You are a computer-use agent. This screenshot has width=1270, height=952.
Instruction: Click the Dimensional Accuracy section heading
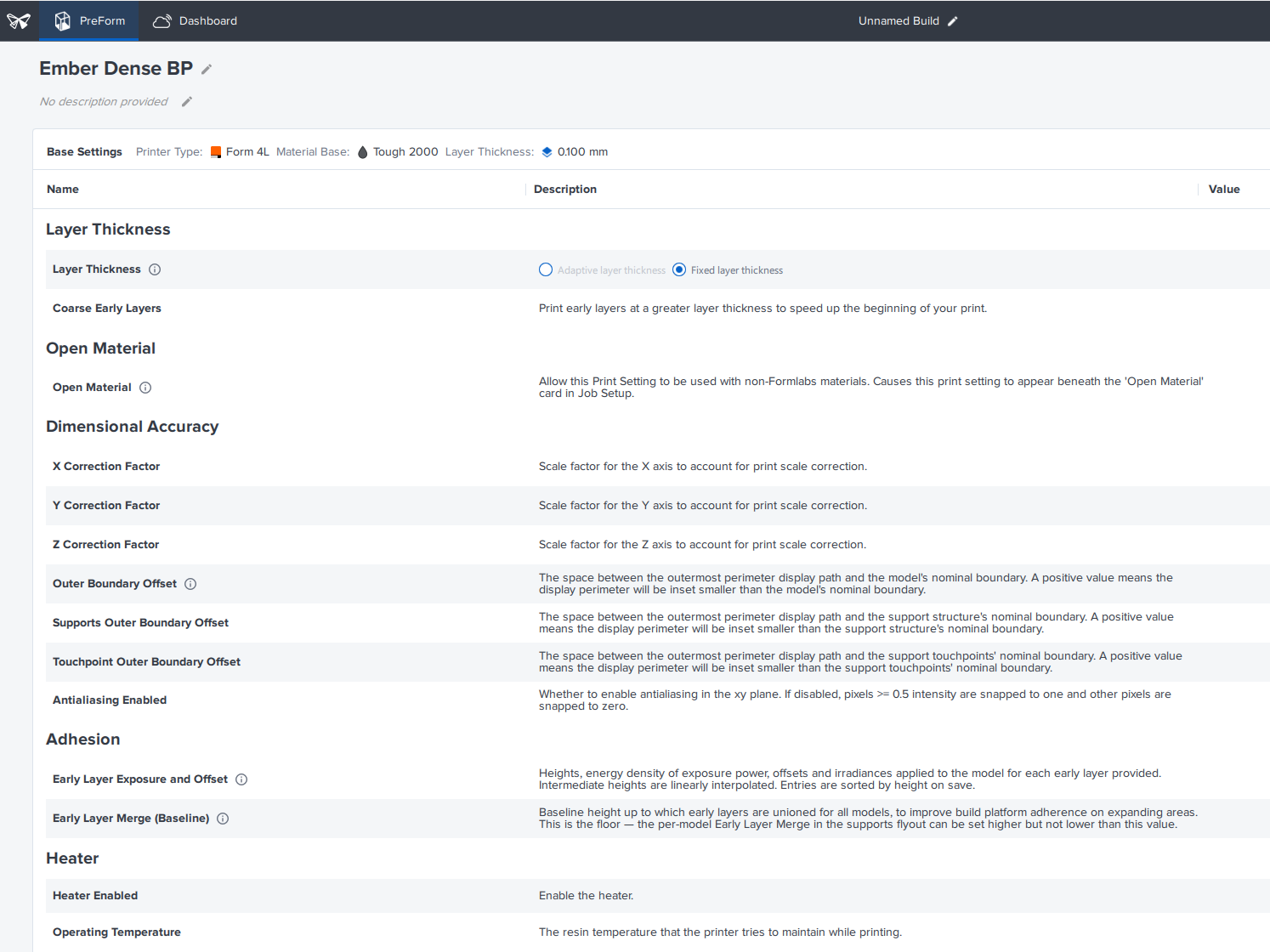[133, 427]
